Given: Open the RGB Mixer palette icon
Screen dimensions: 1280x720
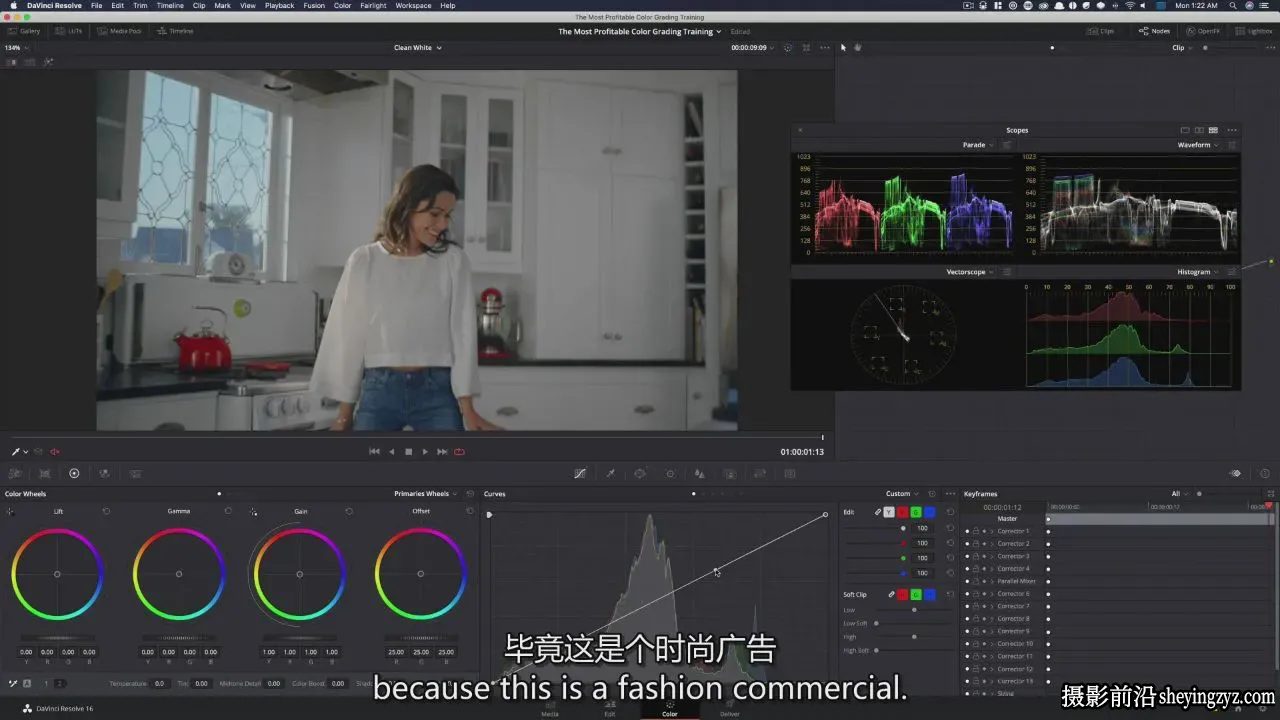Looking at the screenshot, I should [x=104, y=474].
